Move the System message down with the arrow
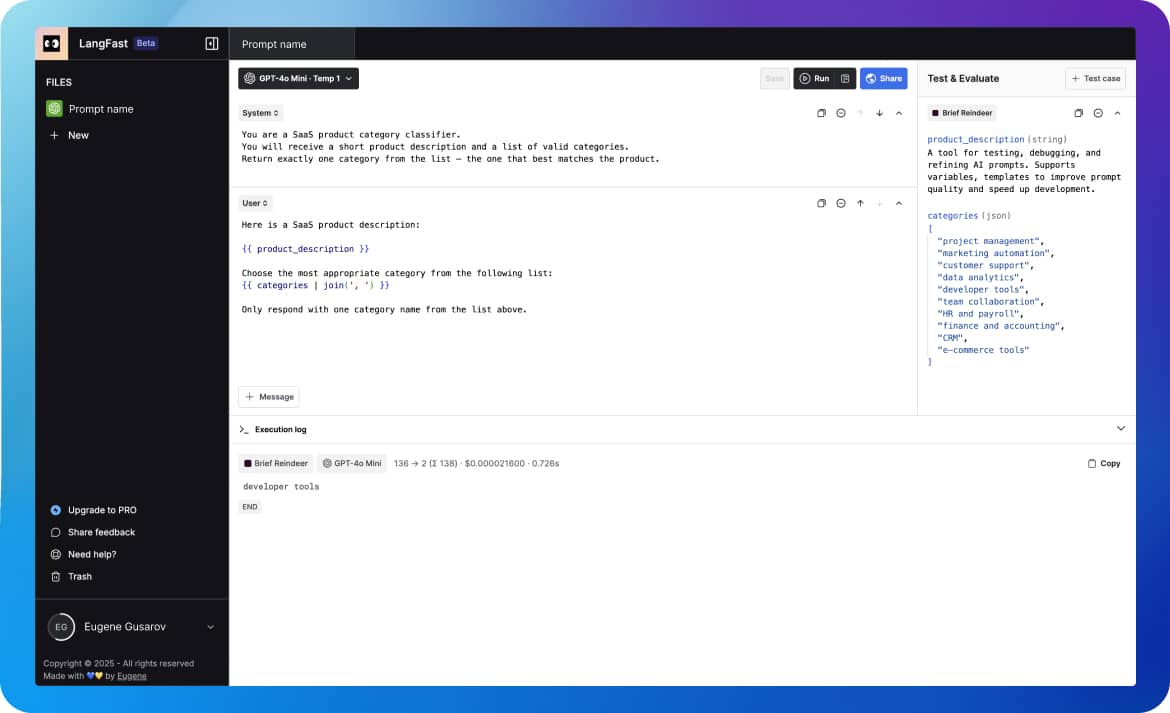1170x713 pixels. (879, 113)
